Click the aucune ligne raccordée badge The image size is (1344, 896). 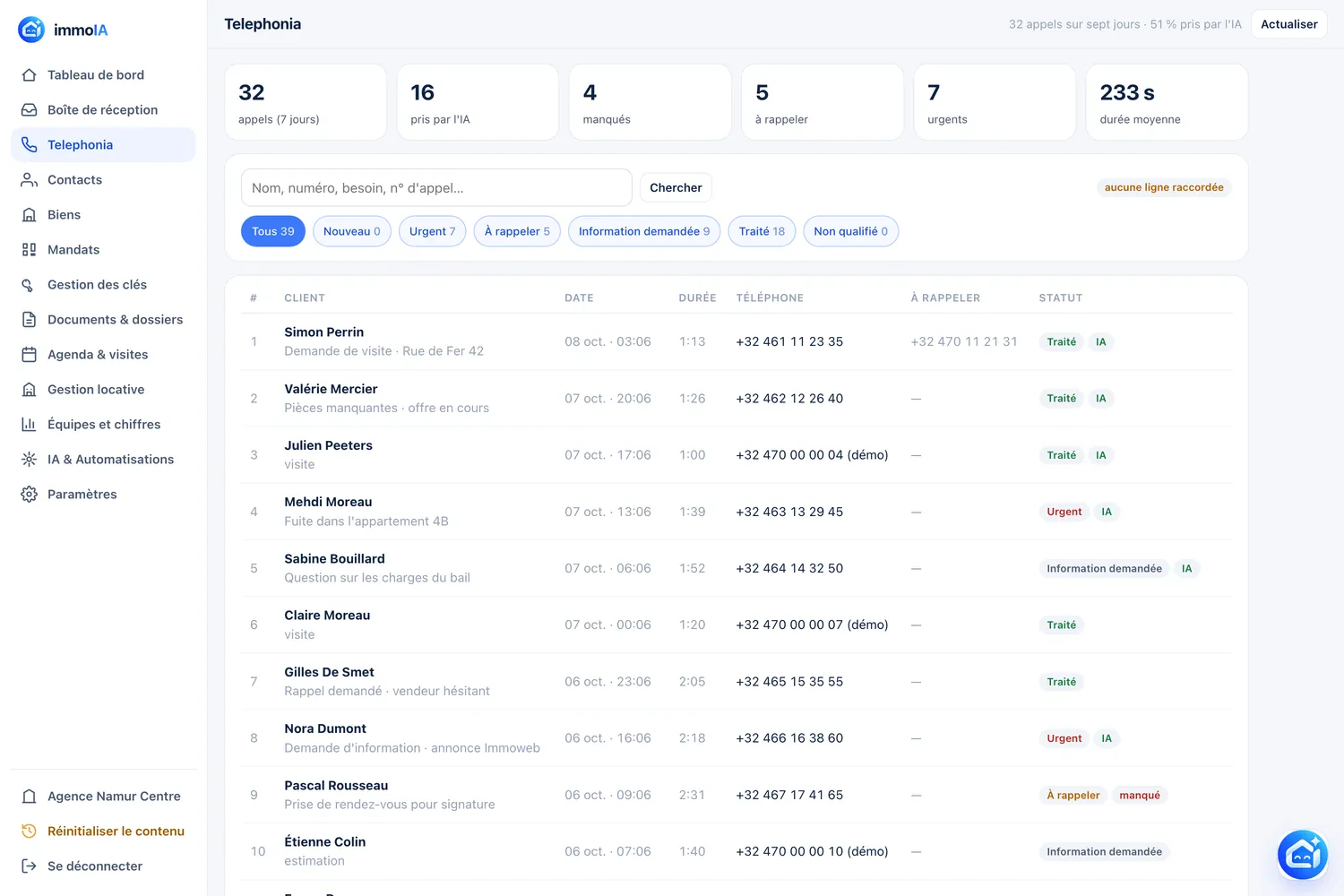click(x=1164, y=187)
